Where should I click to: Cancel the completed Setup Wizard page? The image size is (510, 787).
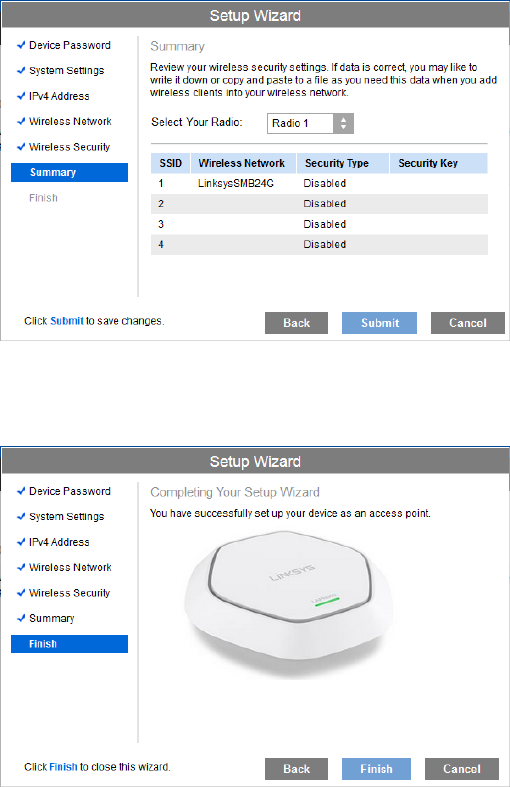pos(462,769)
